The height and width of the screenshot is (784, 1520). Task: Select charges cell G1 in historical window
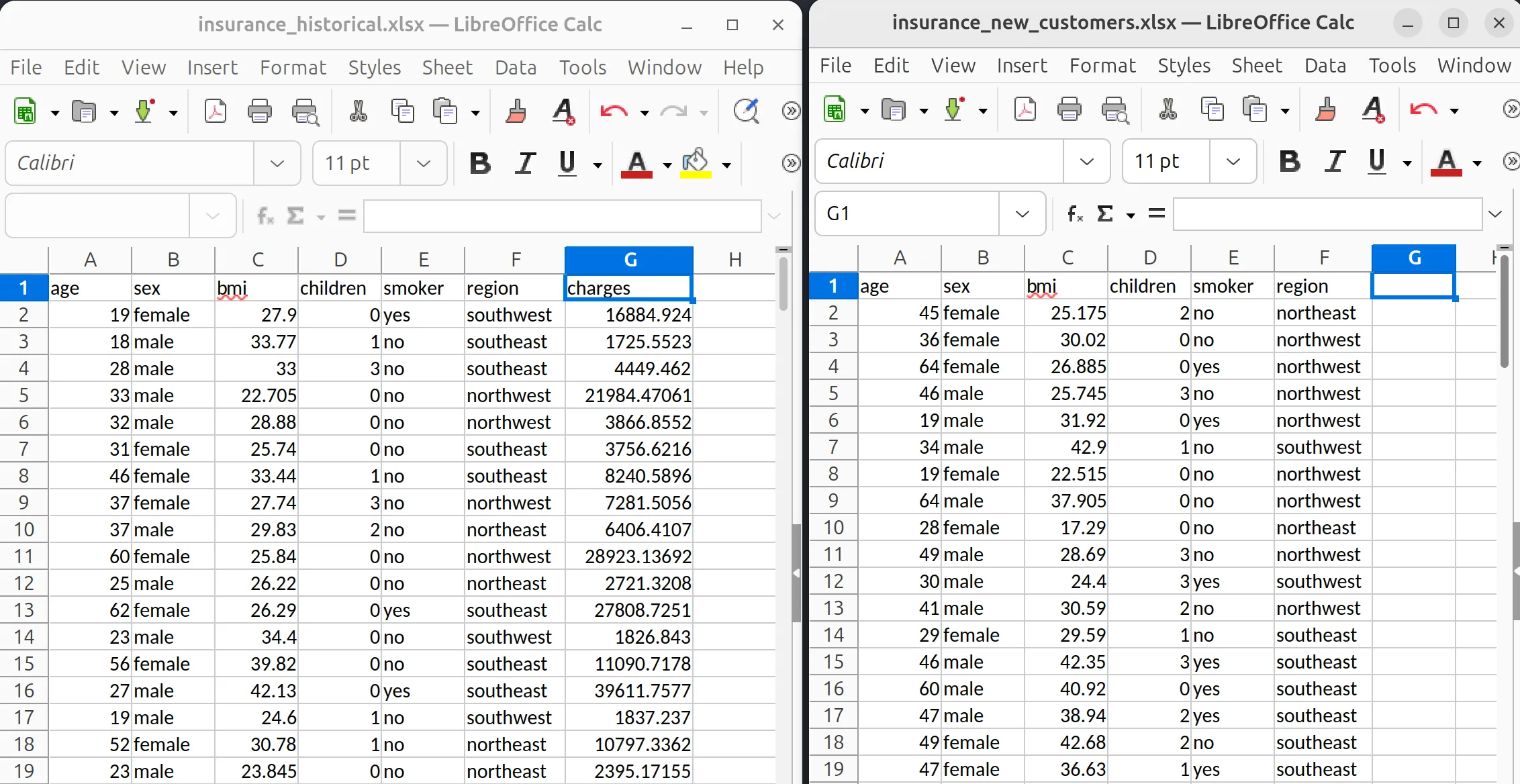(x=628, y=287)
